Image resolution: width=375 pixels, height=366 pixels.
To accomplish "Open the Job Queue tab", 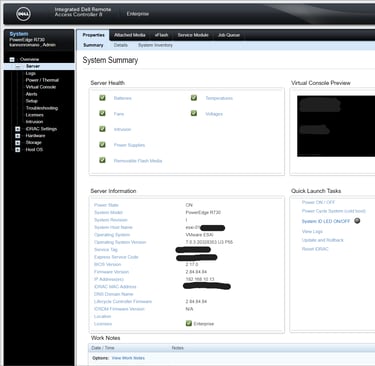I will (229, 35).
